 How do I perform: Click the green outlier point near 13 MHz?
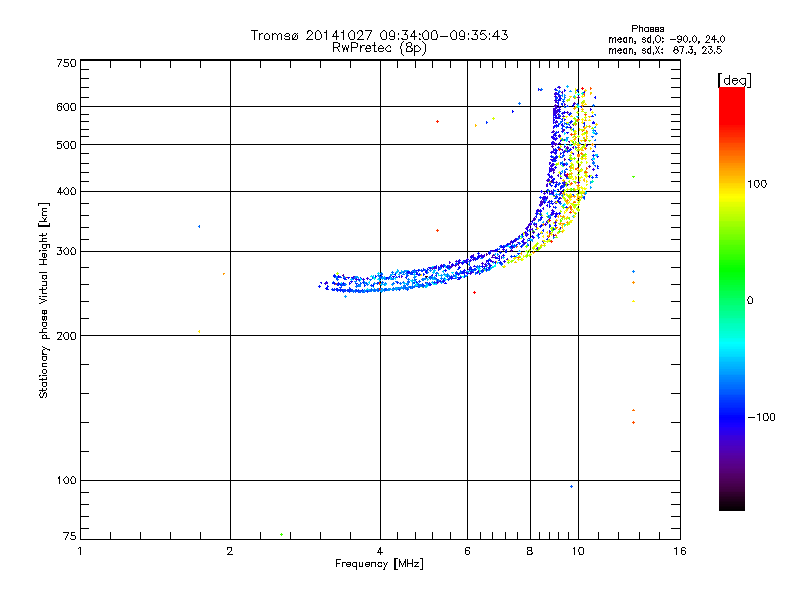pyautogui.click(x=633, y=177)
